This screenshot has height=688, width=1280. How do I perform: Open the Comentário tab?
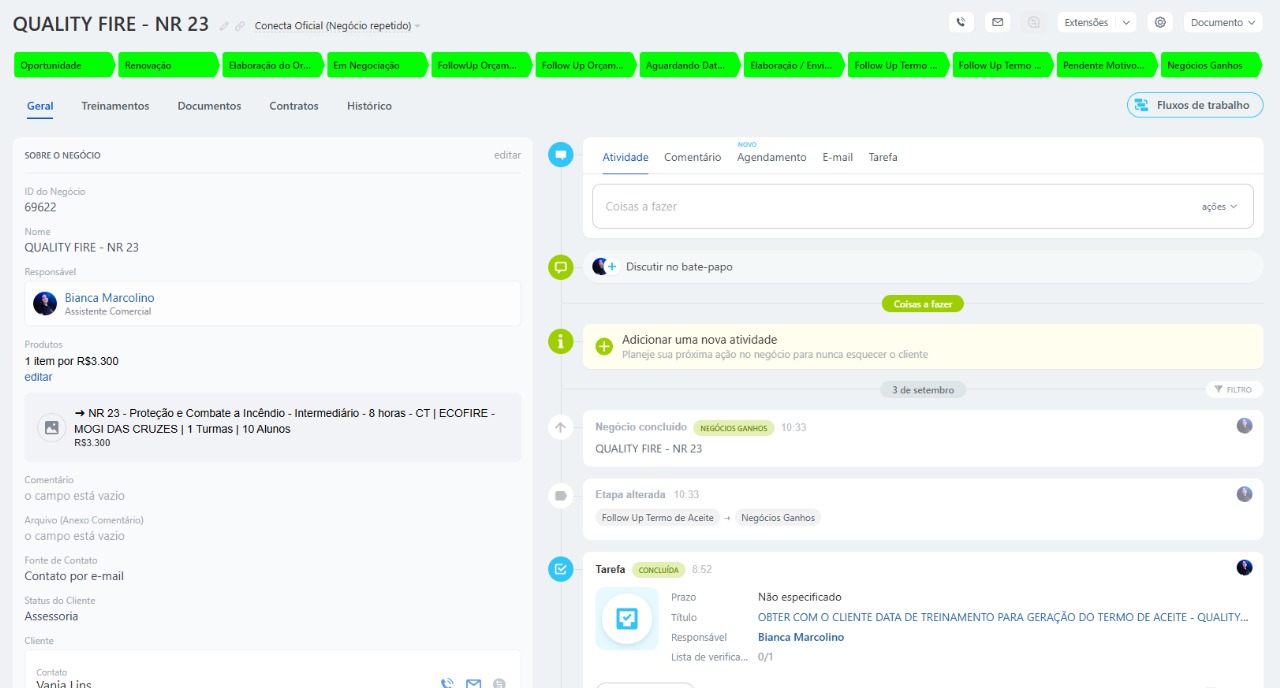[692, 157]
